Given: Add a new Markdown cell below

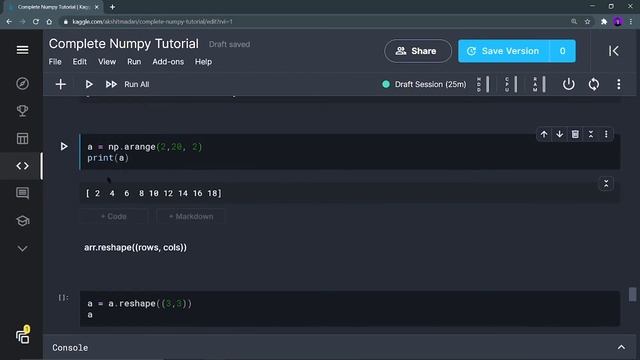Looking at the screenshot, I should (191, 216).
